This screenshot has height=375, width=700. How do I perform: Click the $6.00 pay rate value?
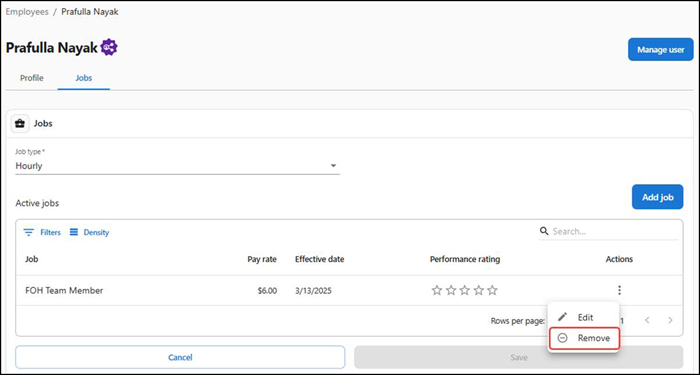(267, 291)
